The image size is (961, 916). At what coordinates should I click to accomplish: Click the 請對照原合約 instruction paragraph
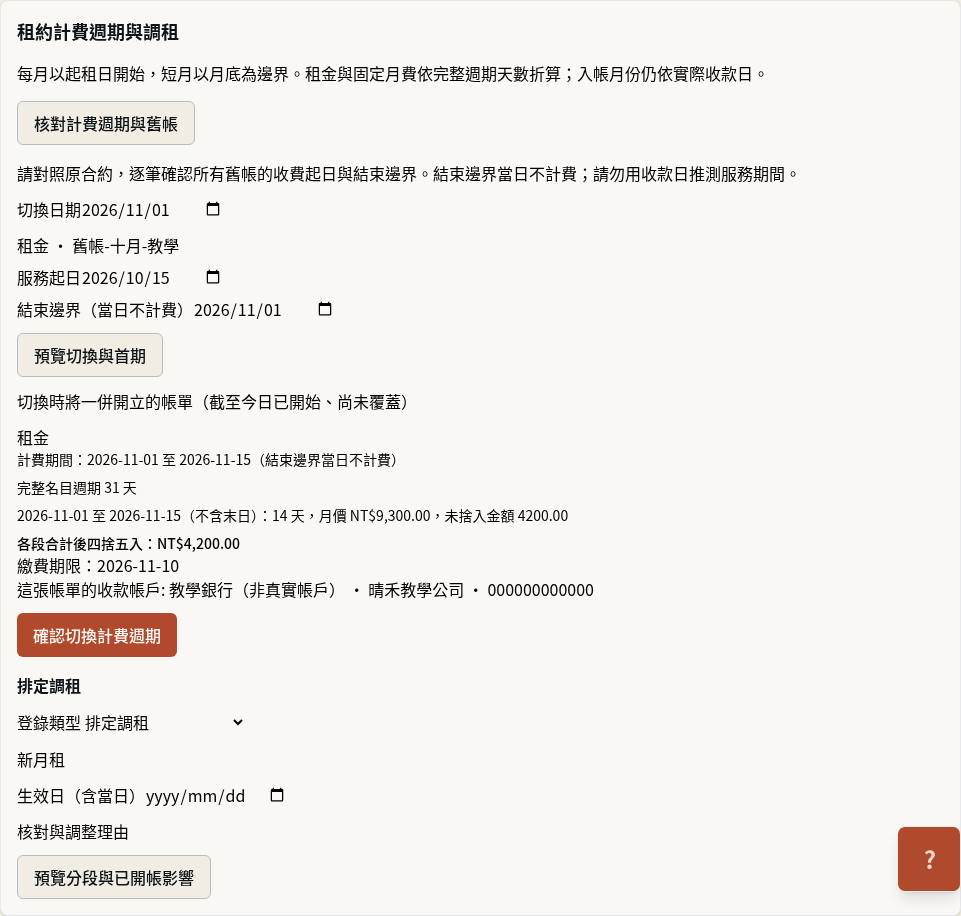(408, 175)
